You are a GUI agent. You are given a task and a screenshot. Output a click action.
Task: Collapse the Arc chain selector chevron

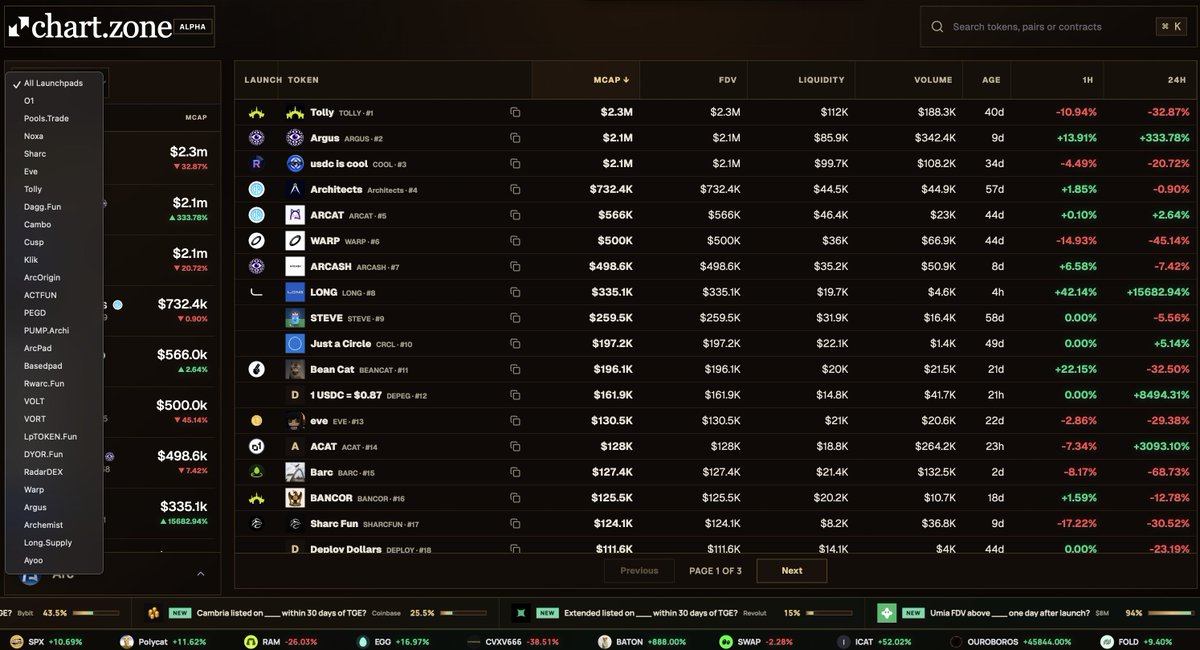click(x=201, y=574)
